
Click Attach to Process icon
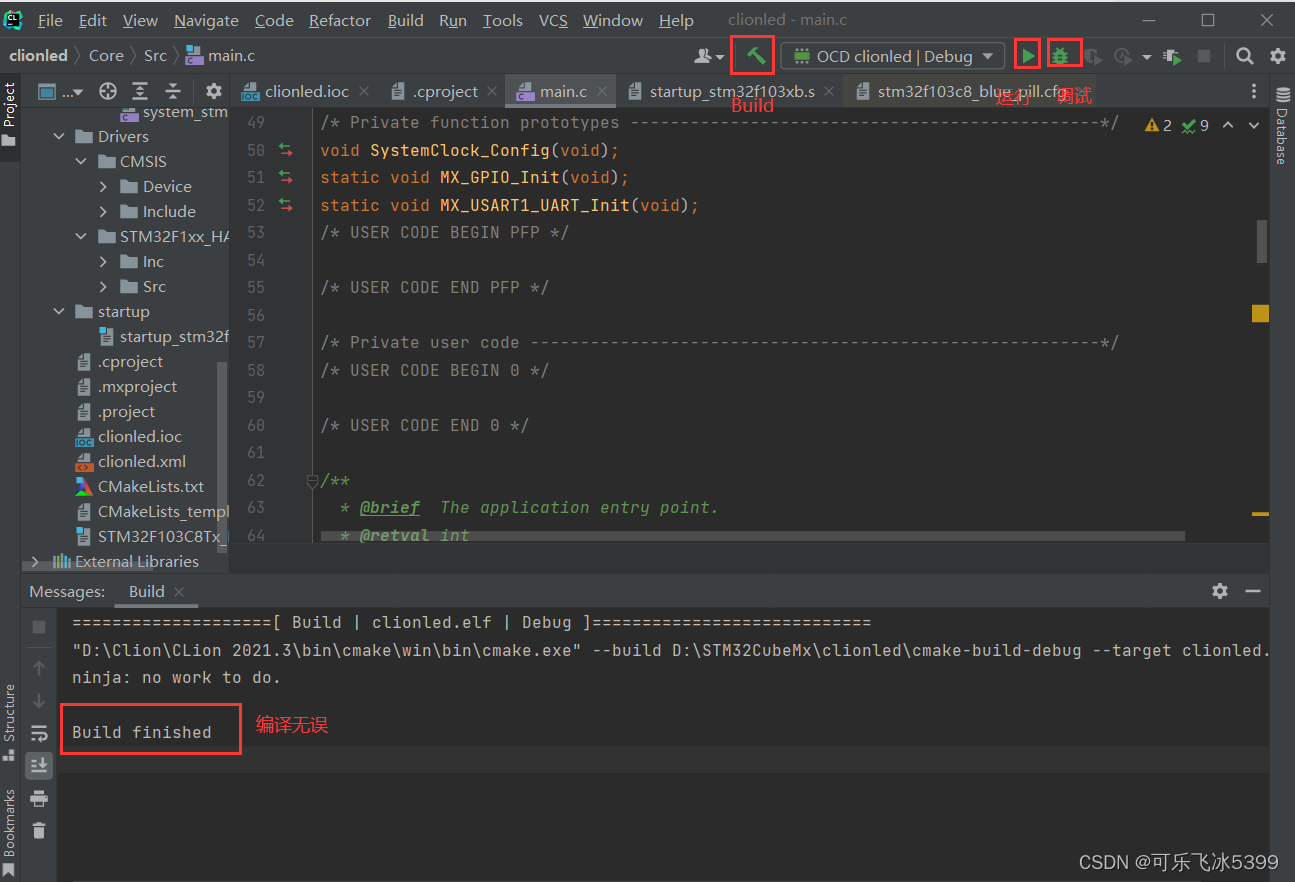(1173, 56)
